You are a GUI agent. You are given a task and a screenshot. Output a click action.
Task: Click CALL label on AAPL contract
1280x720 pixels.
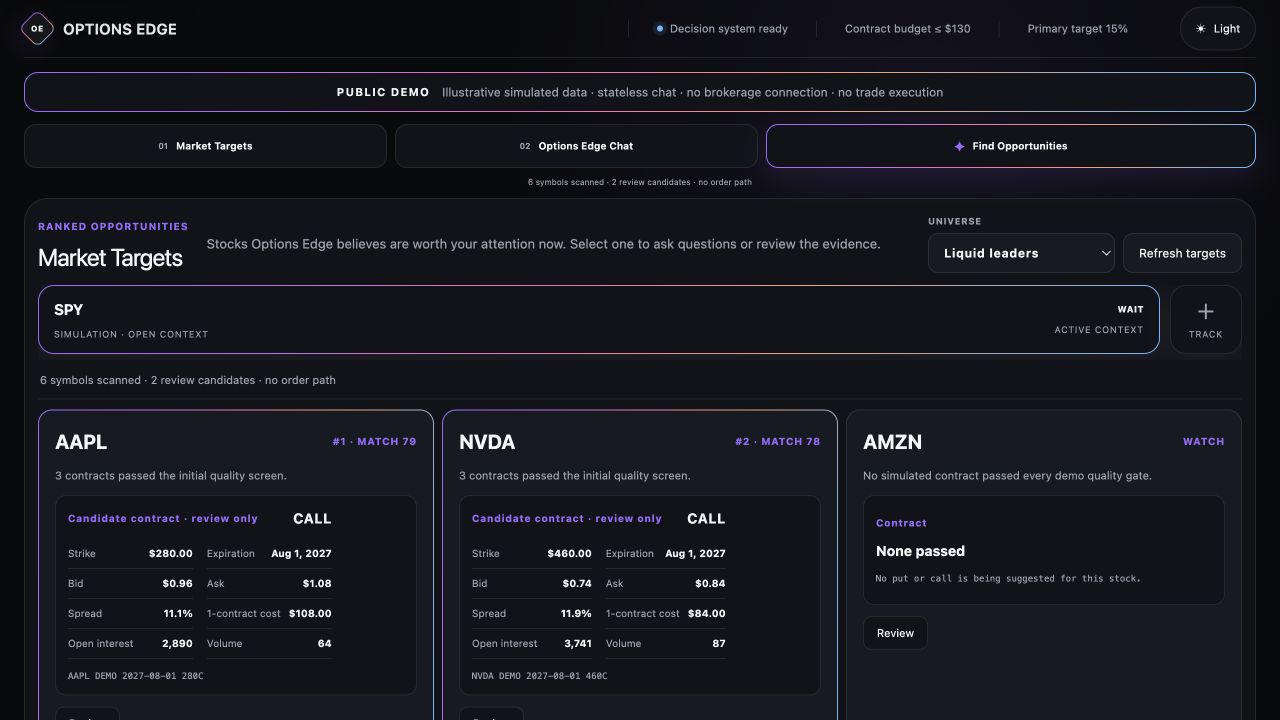point(312,518)
